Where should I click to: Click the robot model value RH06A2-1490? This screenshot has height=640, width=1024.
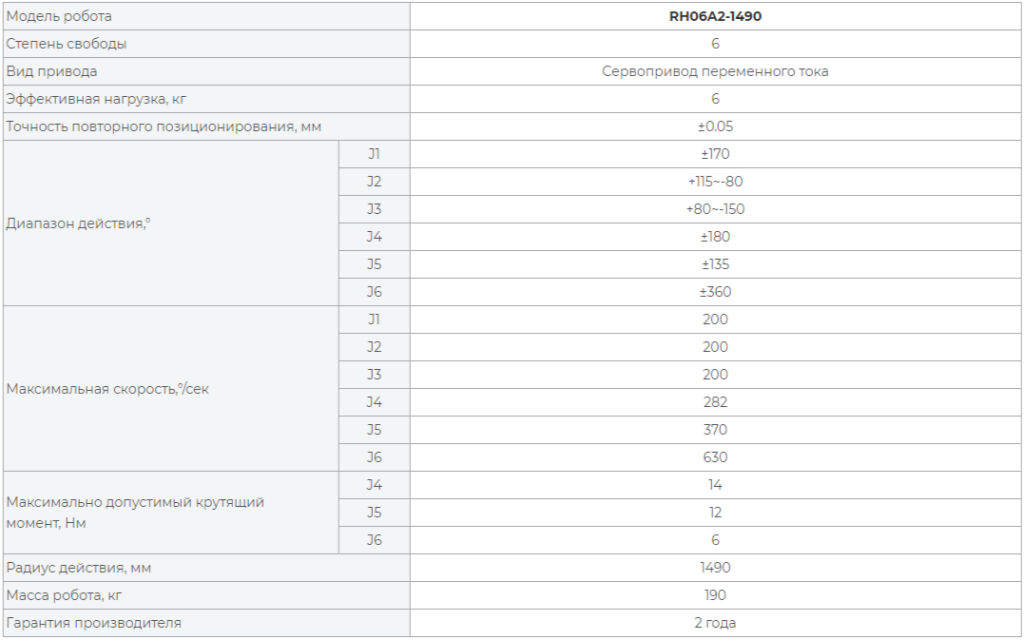coord(715,16)
